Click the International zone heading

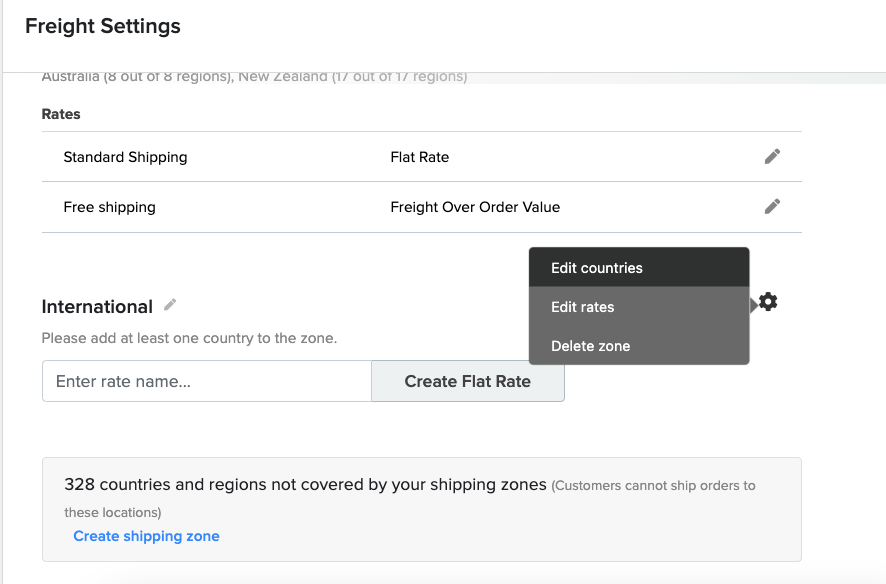pos(97,307)
